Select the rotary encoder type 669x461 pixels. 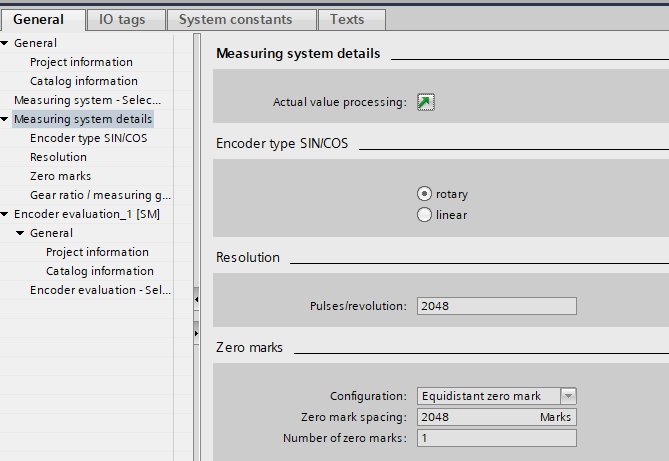[424, 194]
